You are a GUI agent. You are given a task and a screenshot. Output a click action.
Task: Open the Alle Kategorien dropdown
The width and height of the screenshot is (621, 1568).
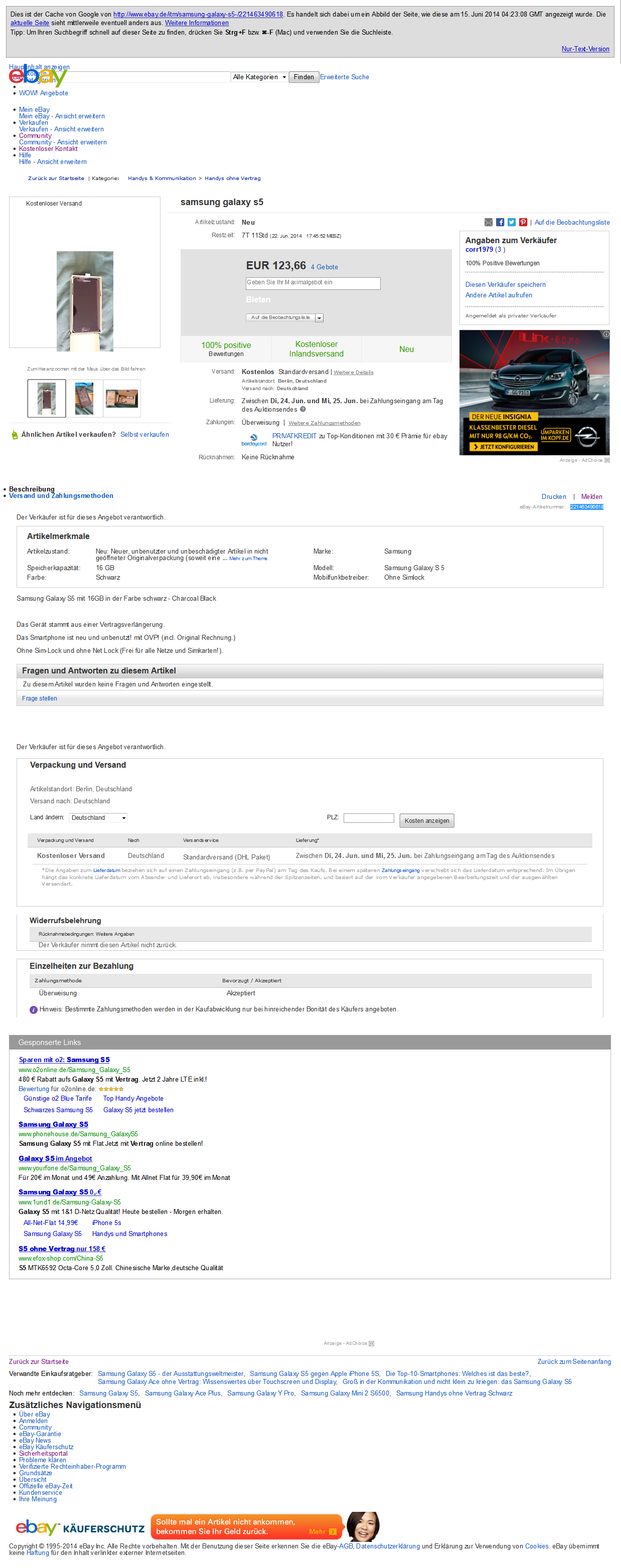point(259,77)
